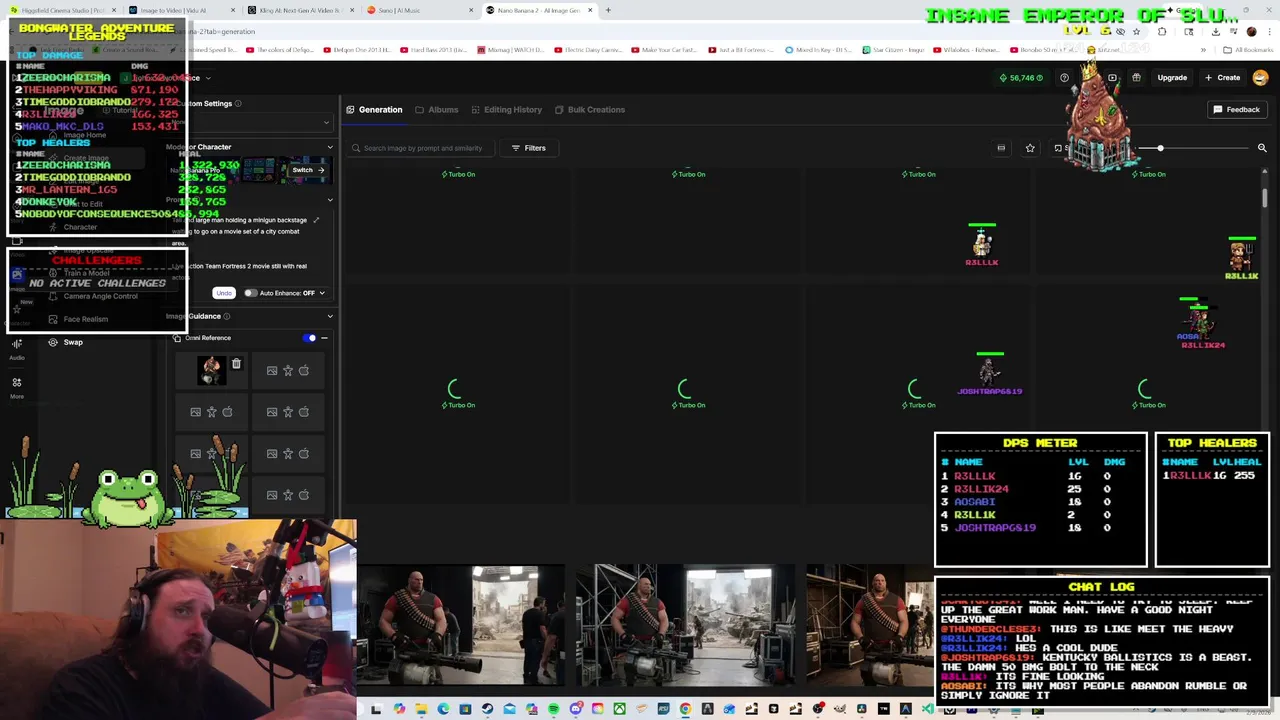Switch to the Suno AI Music browser tab
Image resolution: width=1280 pixels, height=720 pixels.
tap(420, 10)
